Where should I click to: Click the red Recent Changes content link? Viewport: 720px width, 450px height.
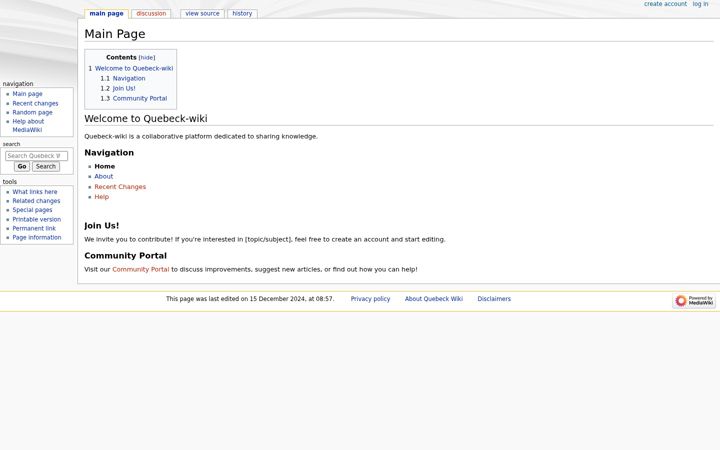pos(120,187)
